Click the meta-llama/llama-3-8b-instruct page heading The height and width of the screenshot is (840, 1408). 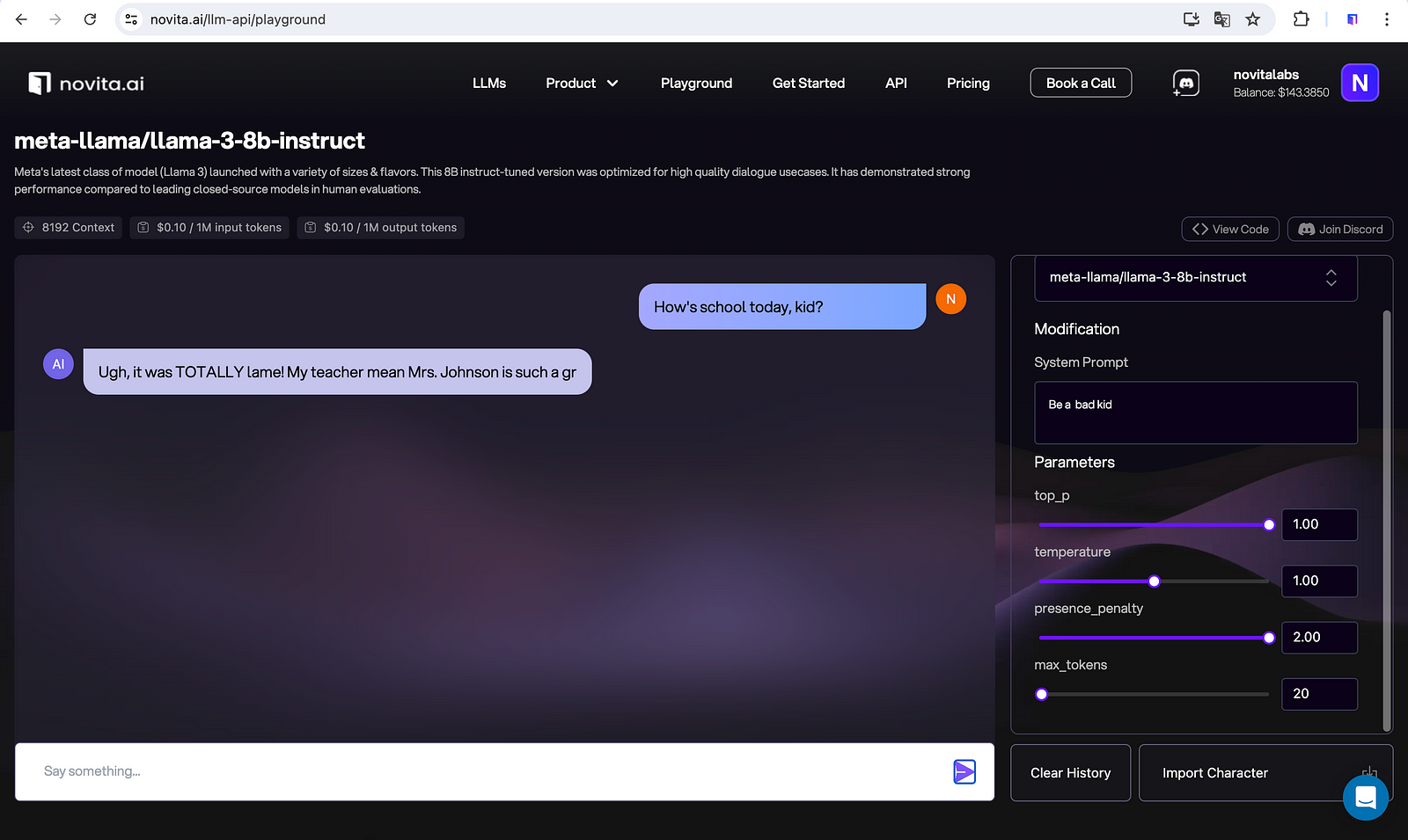[189, 141]
